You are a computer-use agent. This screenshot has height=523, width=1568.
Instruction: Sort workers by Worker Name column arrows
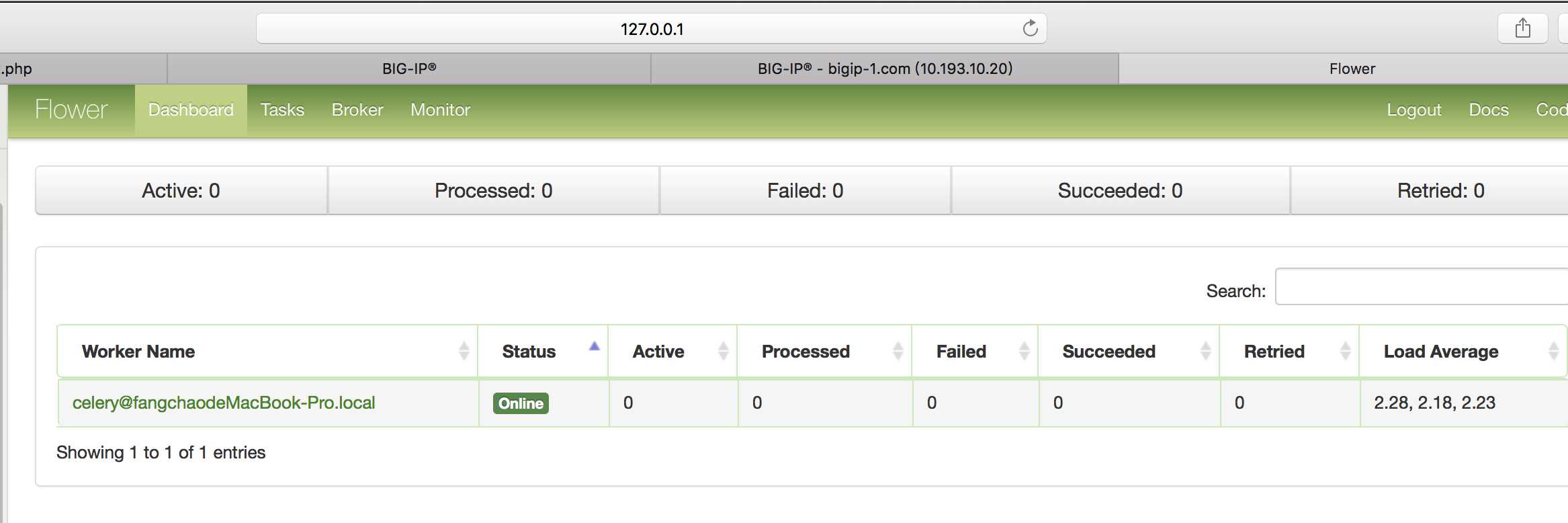tap(464, 351)
